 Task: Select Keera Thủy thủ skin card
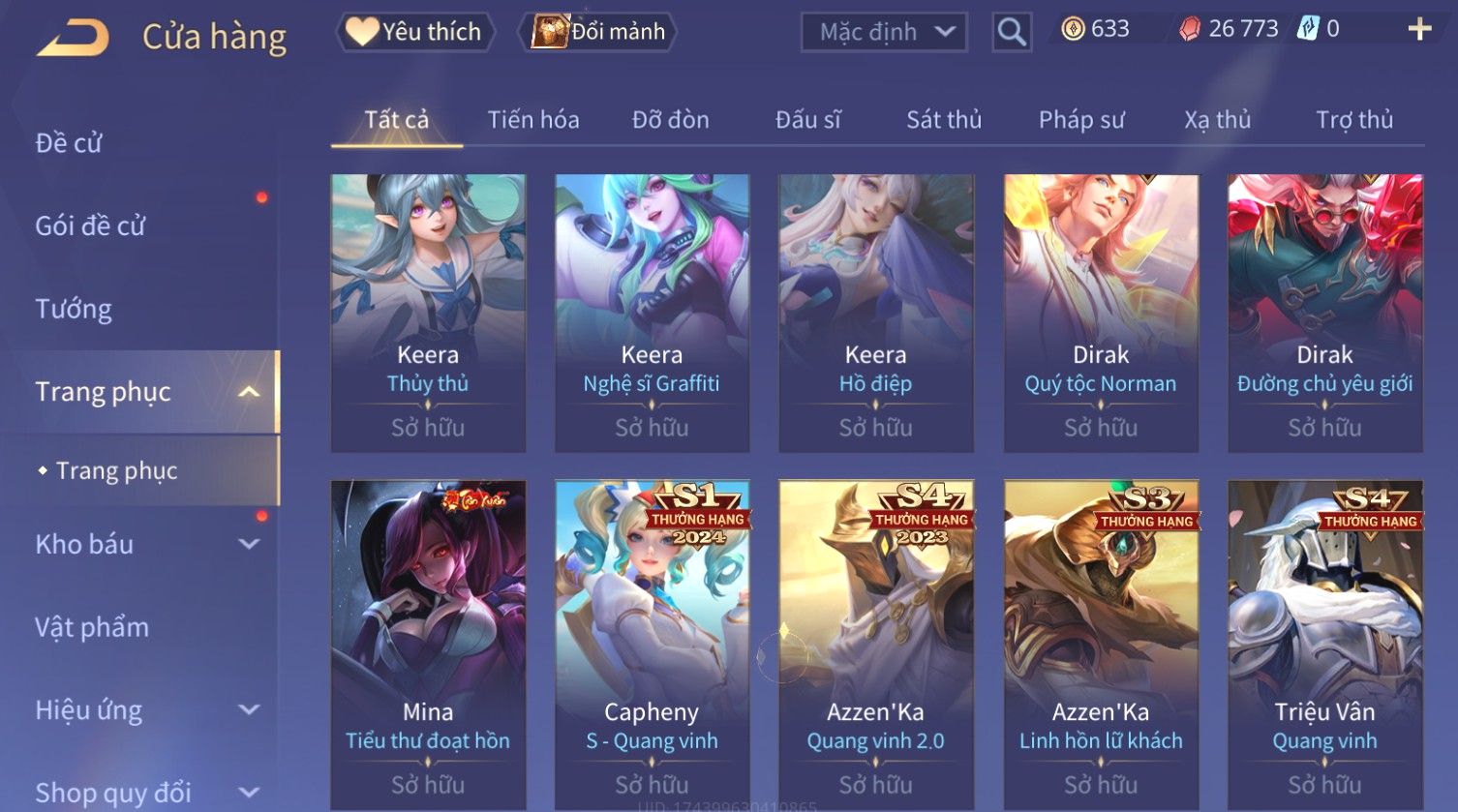[x=428, y=313]
